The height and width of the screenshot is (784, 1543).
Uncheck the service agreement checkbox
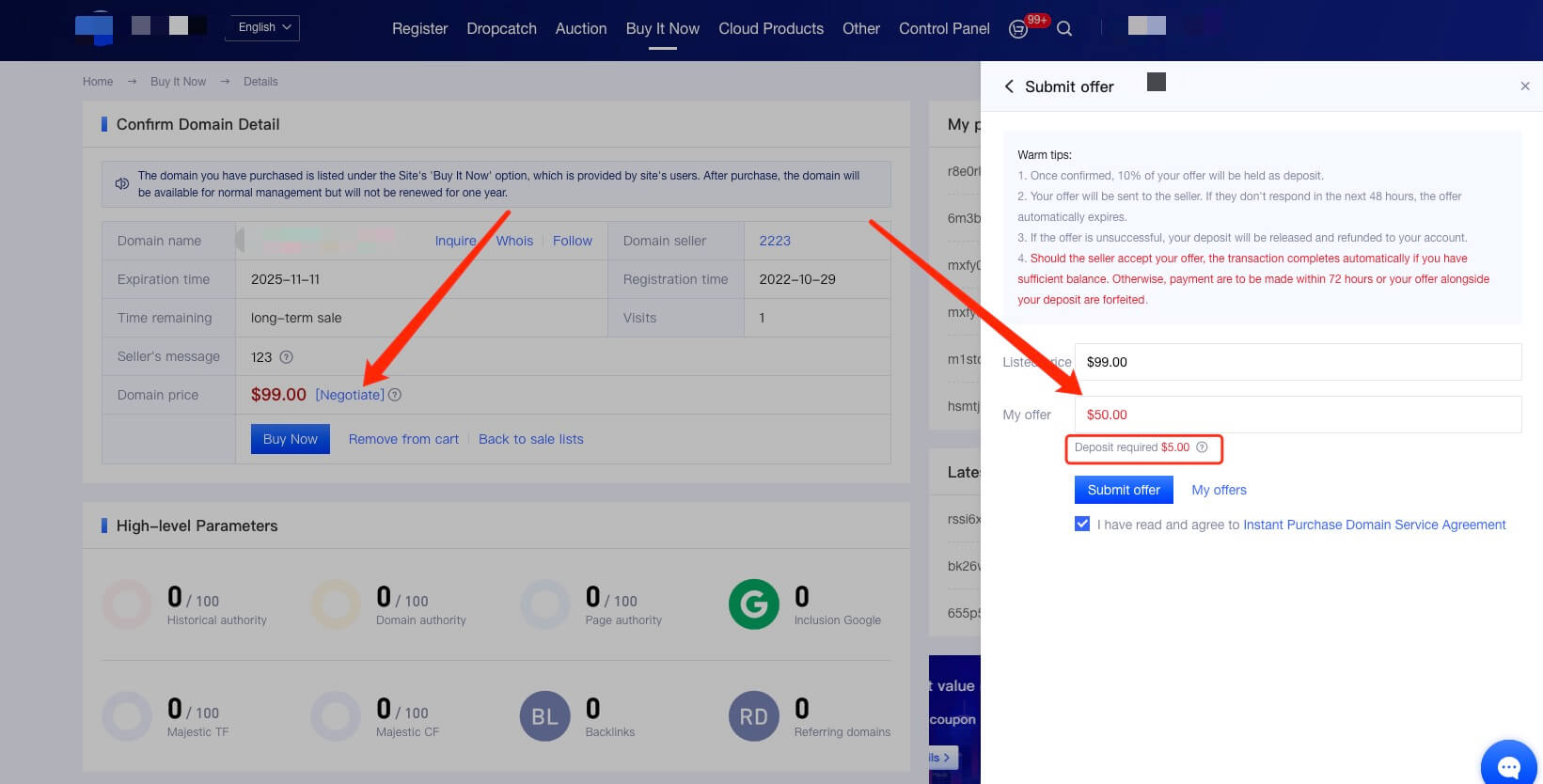[1082, 525]
